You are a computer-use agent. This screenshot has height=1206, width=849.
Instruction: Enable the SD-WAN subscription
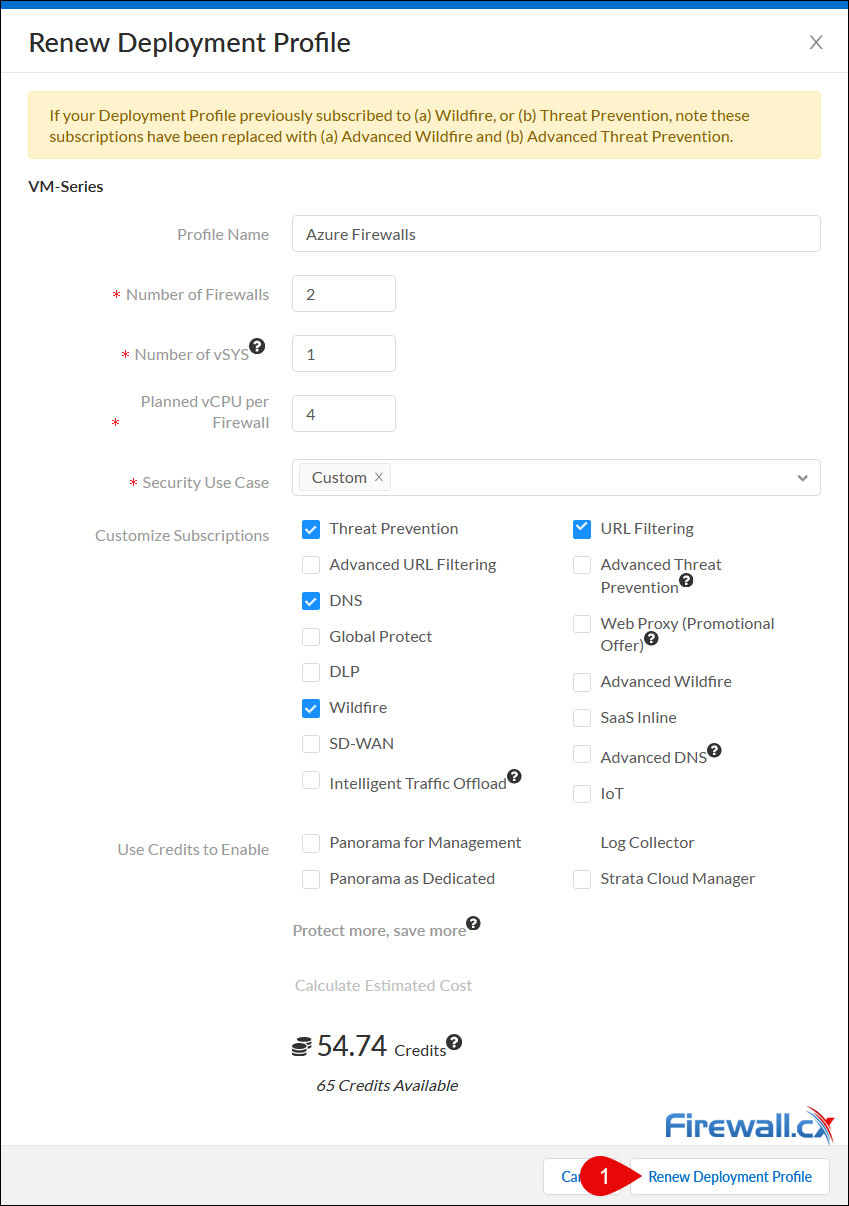tap(311, 744)
